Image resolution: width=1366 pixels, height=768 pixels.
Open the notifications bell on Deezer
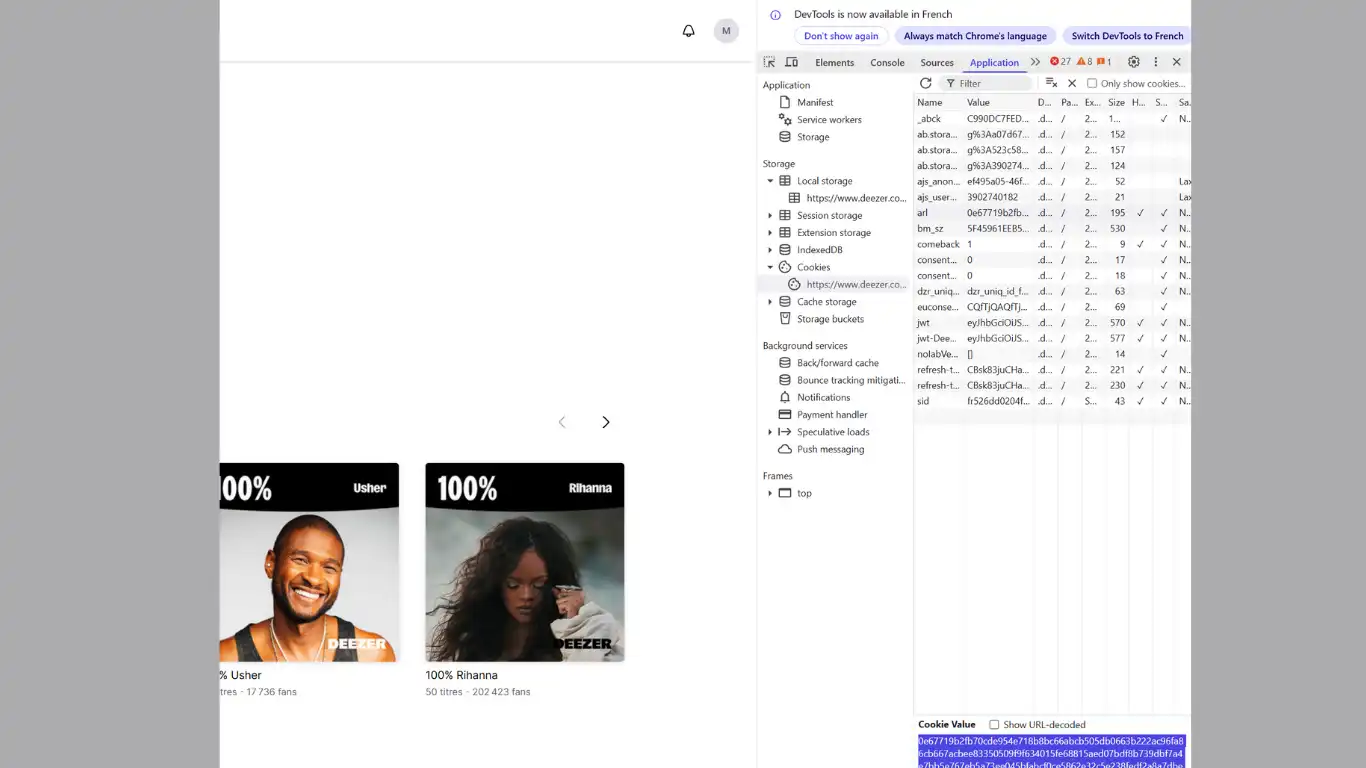(688, 31)
